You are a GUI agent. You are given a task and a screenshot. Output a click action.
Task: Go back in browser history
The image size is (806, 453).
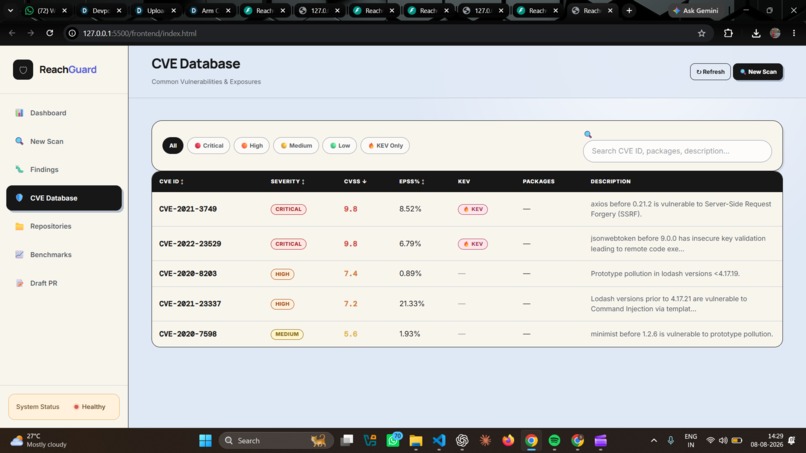pos(12,33)
